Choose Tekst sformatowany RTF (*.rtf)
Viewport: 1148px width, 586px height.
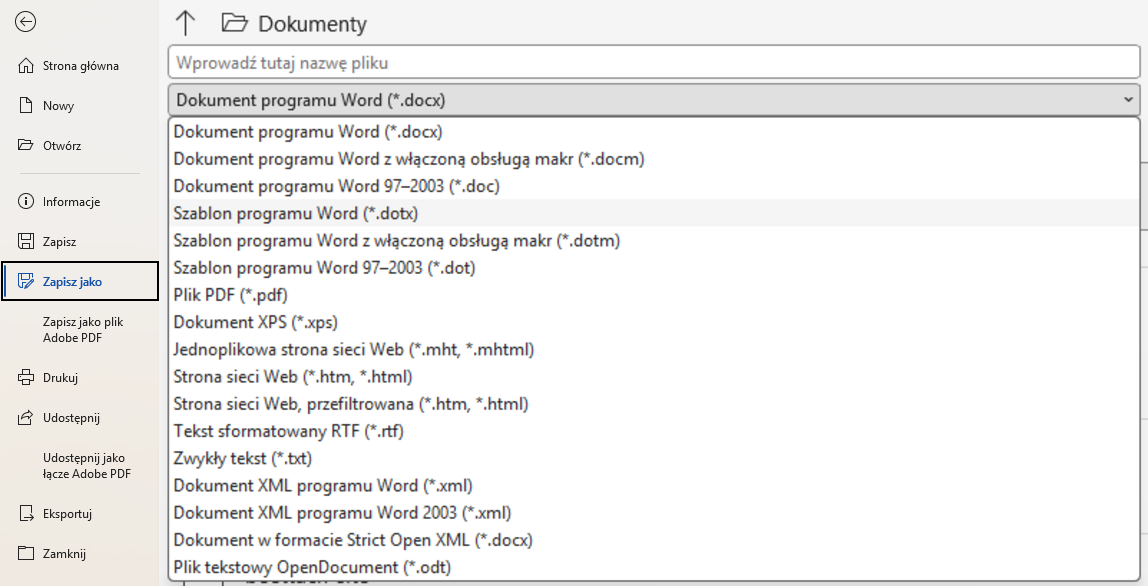288,431
